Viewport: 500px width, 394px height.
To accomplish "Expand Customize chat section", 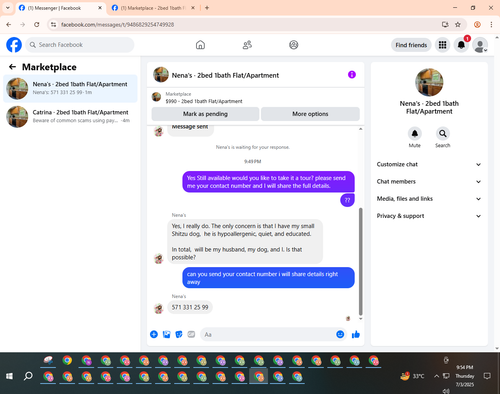I will (429, 164).
